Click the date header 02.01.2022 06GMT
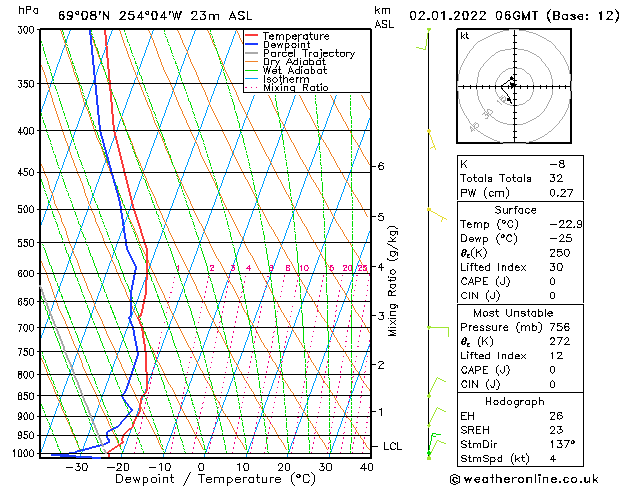Viewport: 629px width, 486px height. pyautogui.click(x=473, y=16)
